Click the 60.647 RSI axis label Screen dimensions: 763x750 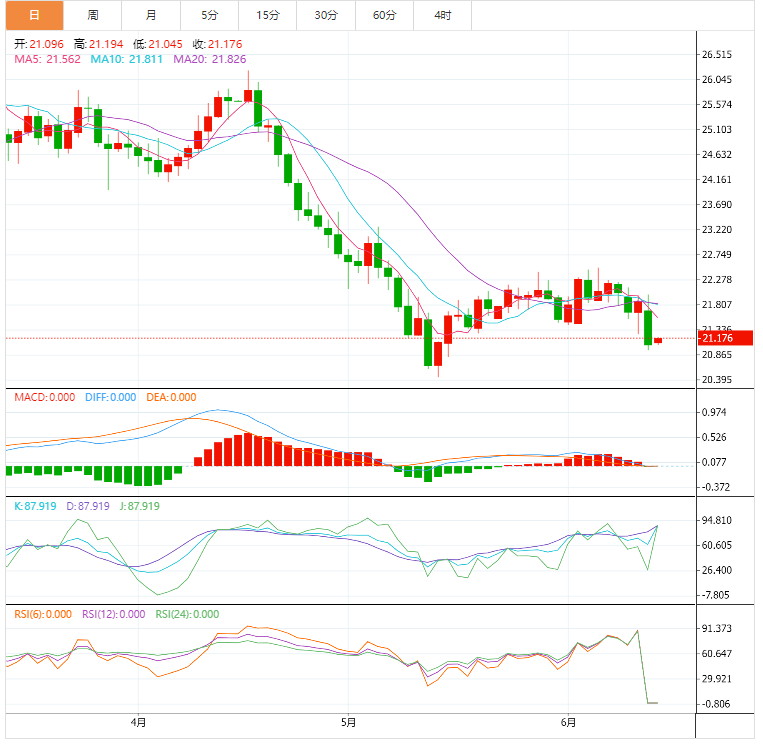coord(717,654)
